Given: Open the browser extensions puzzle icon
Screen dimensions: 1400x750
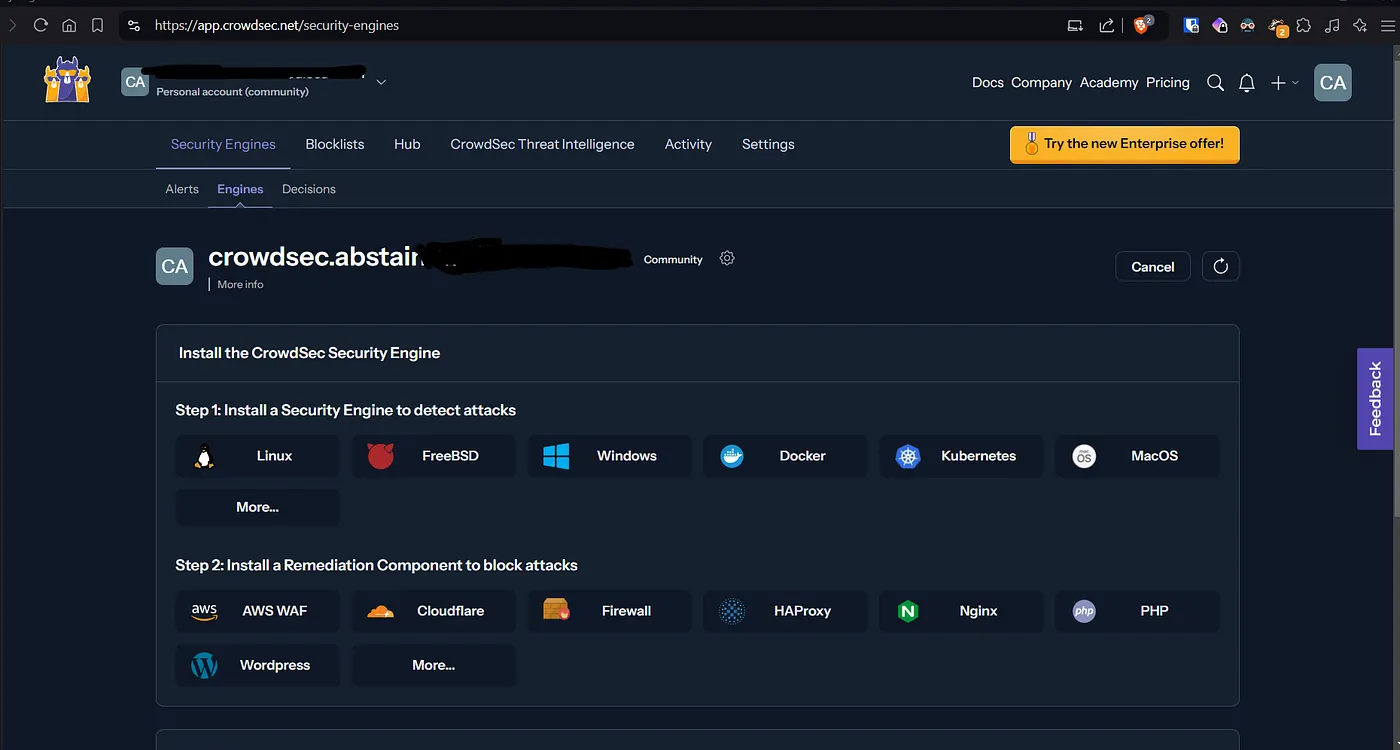Looking at the screenshot, I should 1304,25.
